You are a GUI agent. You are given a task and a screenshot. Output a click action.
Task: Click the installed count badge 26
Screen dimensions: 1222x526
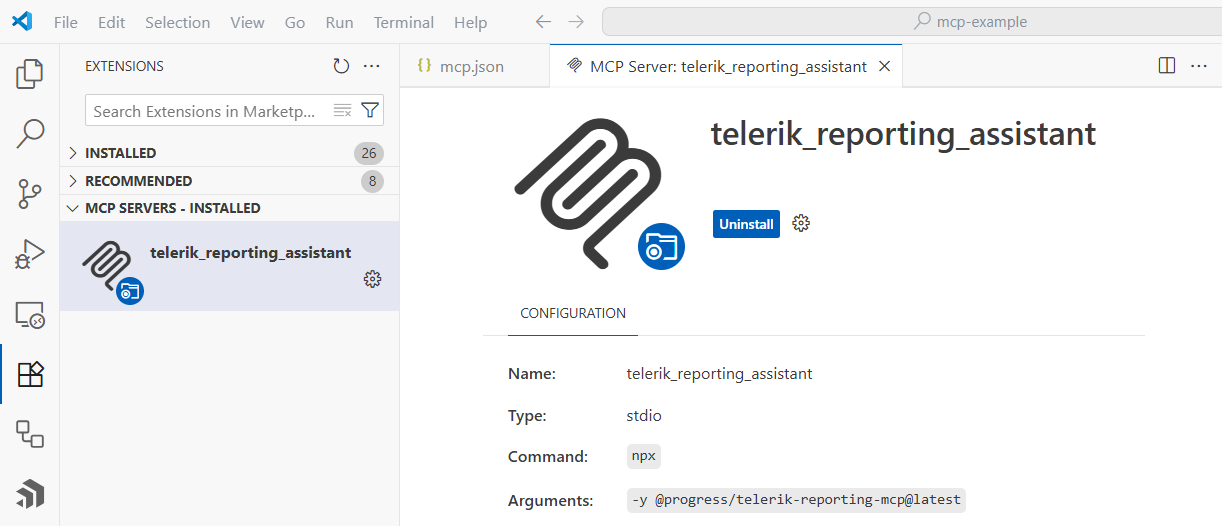click(x=369, y=153)
